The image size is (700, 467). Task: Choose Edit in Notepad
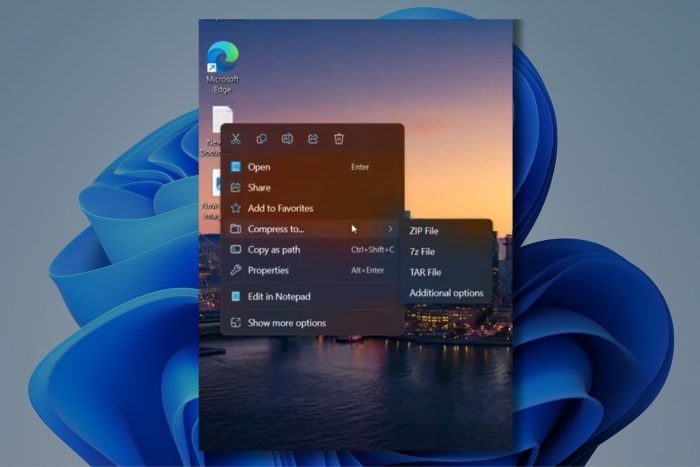coord(312,296)
